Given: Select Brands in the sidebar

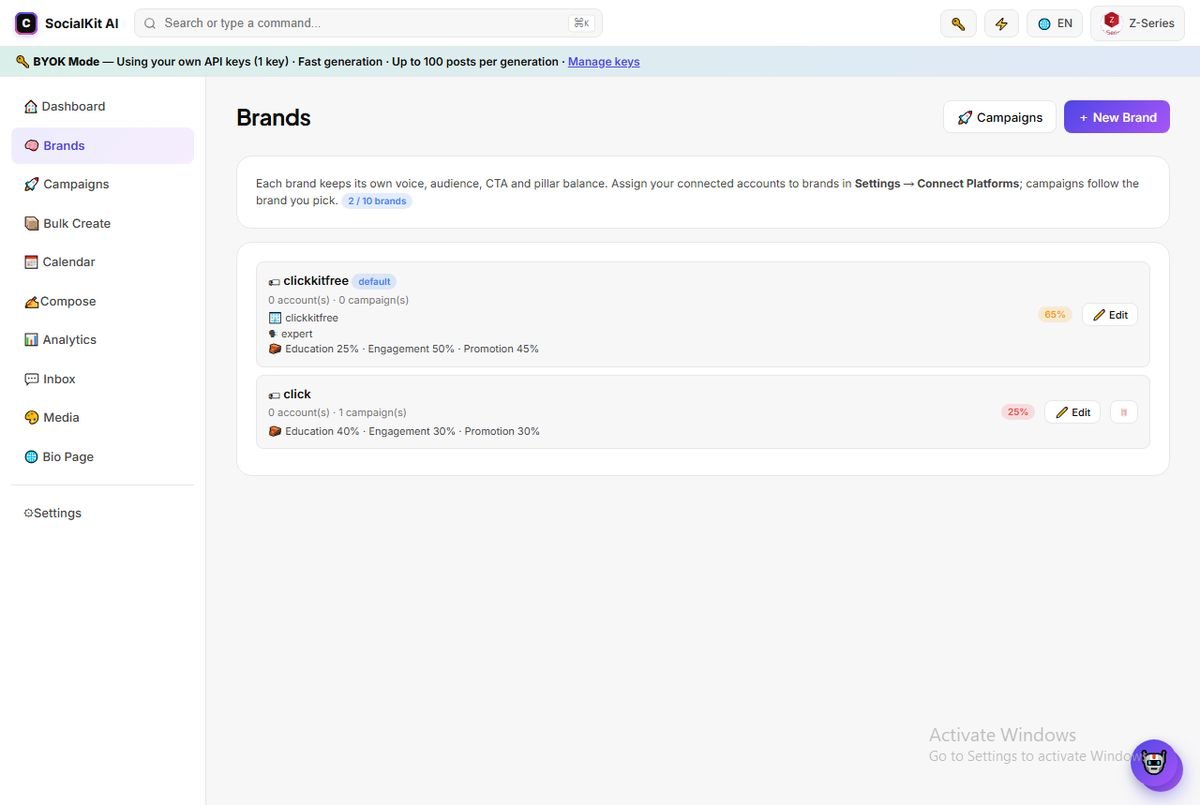Looking at the screenshot, I should click(102, 145).
